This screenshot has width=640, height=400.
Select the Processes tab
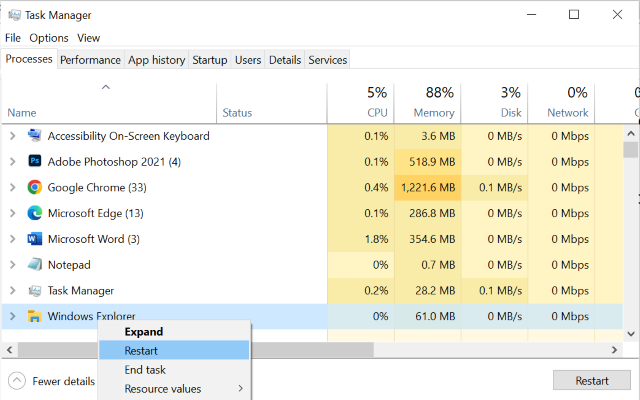tap(29, 59)
